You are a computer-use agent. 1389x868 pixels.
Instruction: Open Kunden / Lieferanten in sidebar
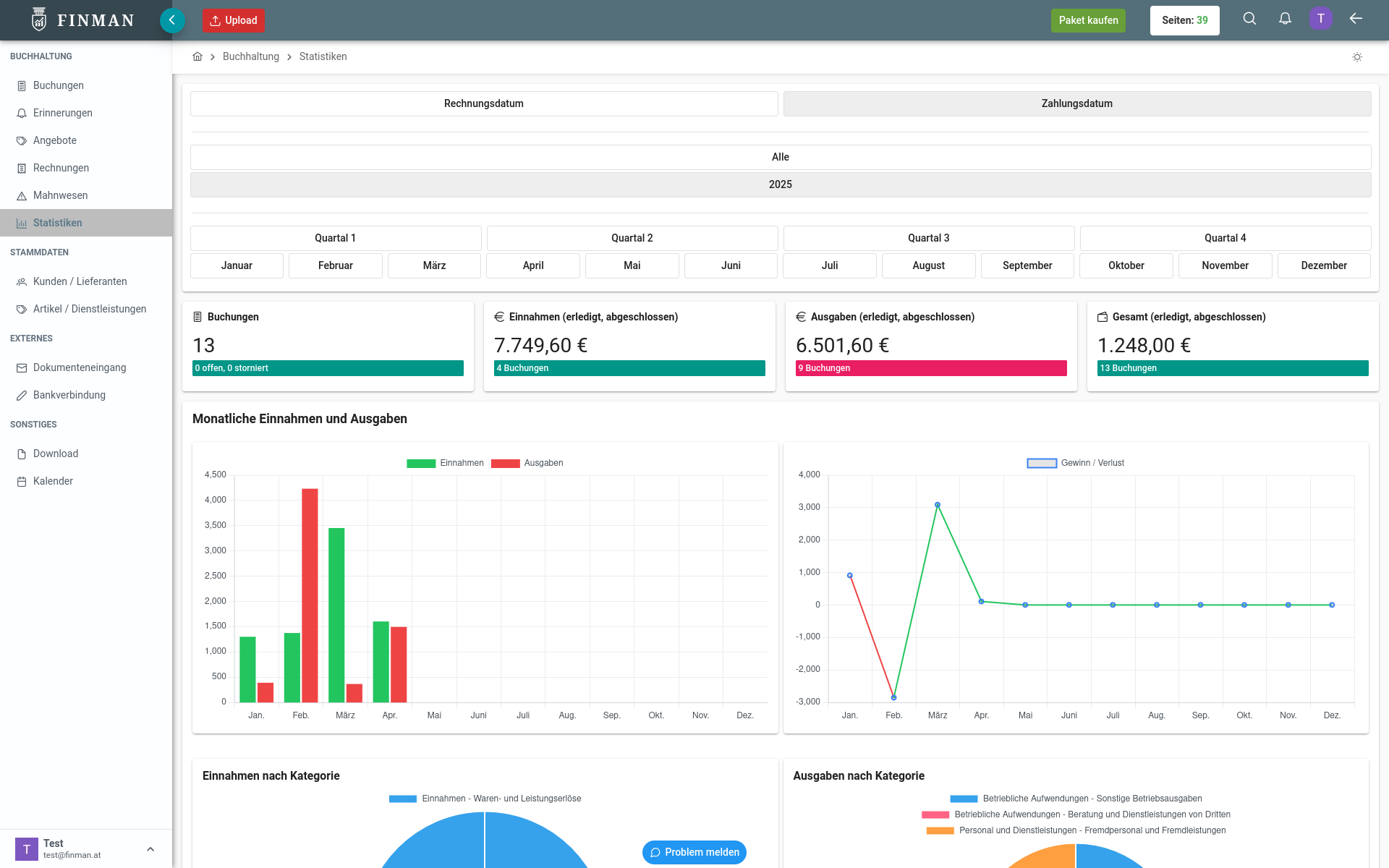[86, 281]
